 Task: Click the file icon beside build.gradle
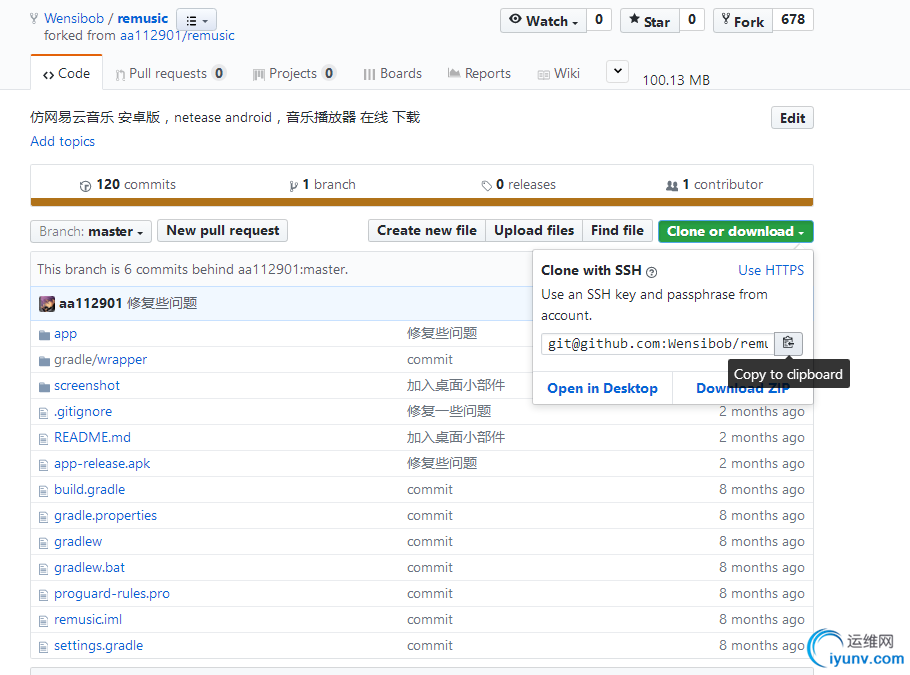tap(44, 491)
